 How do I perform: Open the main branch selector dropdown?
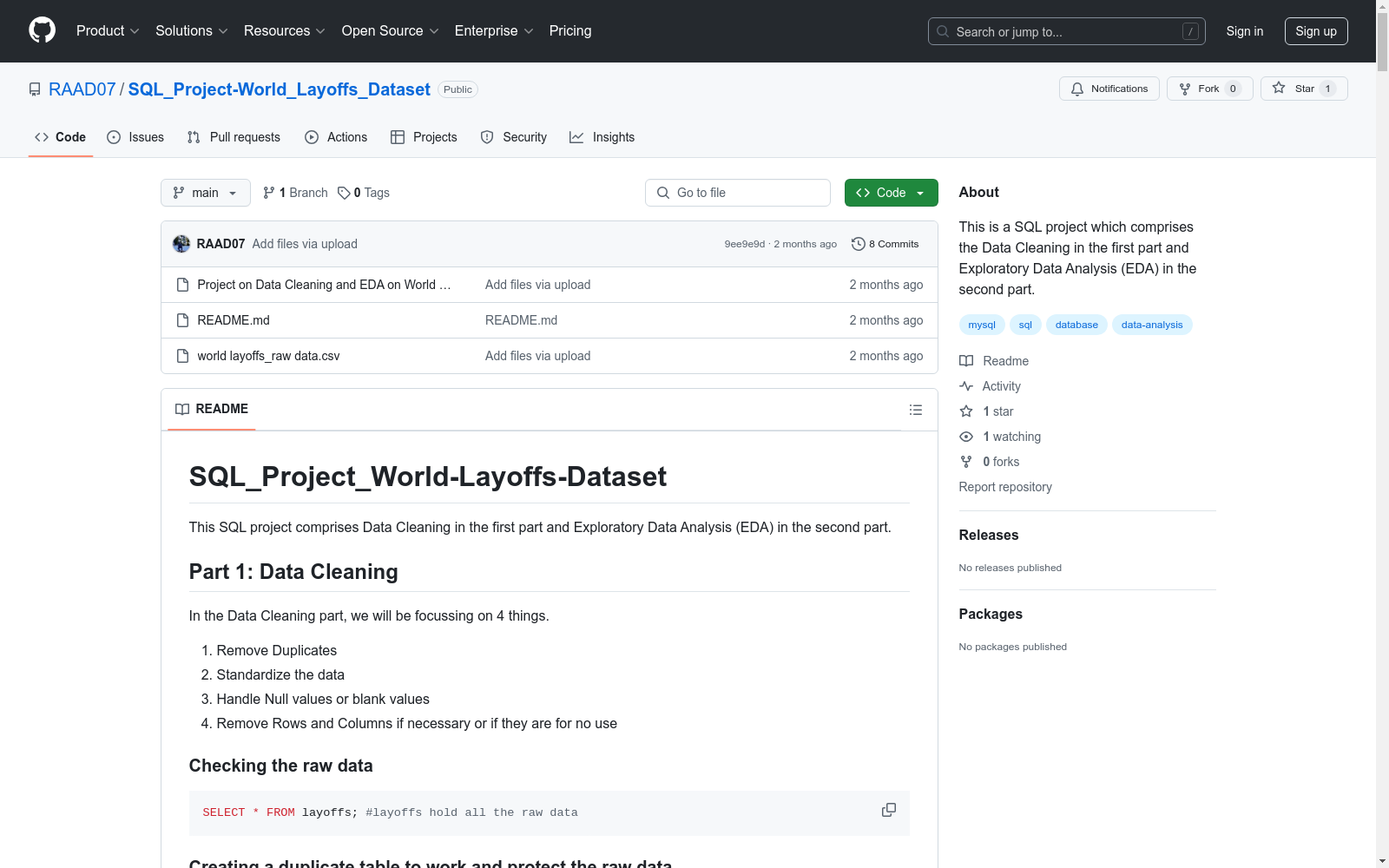tap(206, 193)
